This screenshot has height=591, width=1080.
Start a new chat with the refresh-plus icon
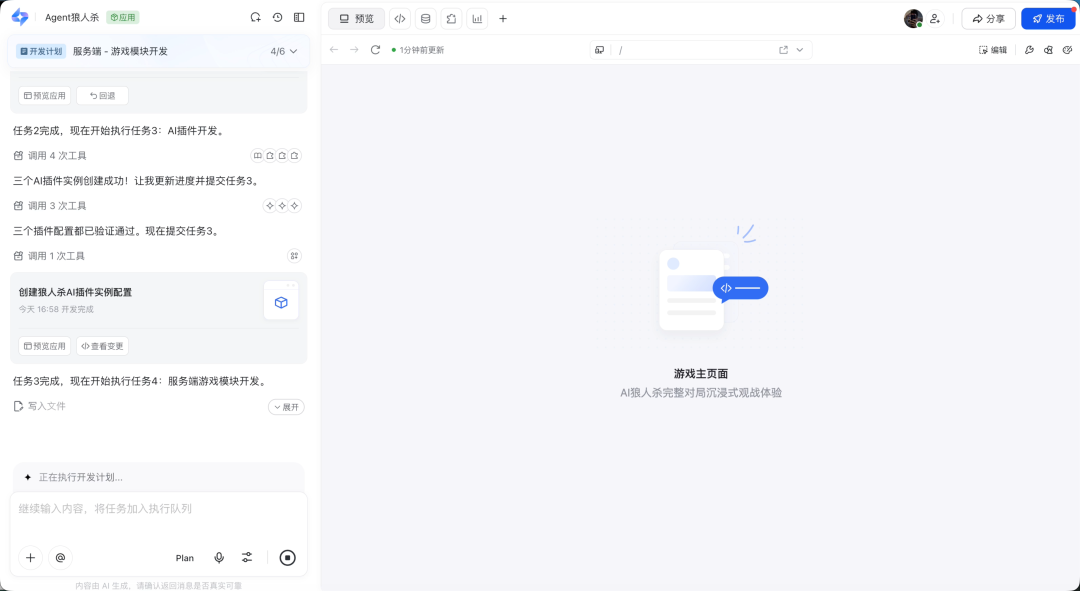(255, 17)
